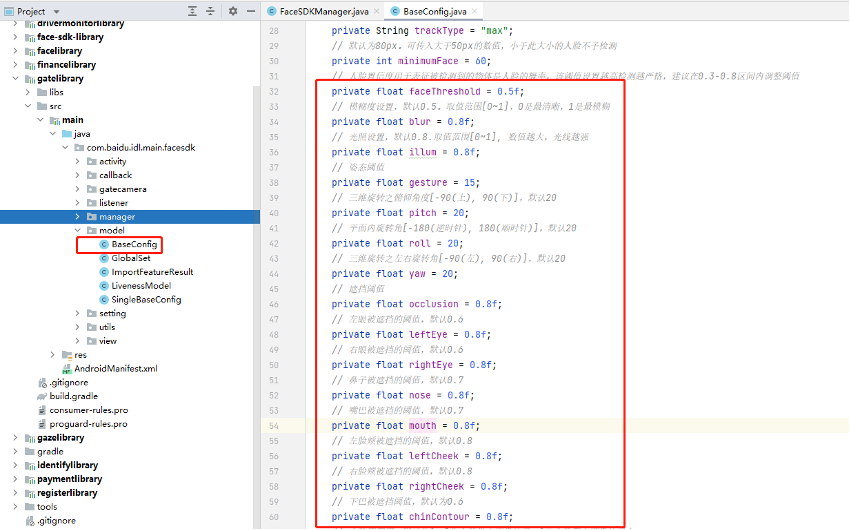Screen dimensions: 850x530
Task: Open SingleBaseConfig class
Action: pos(146,300)
